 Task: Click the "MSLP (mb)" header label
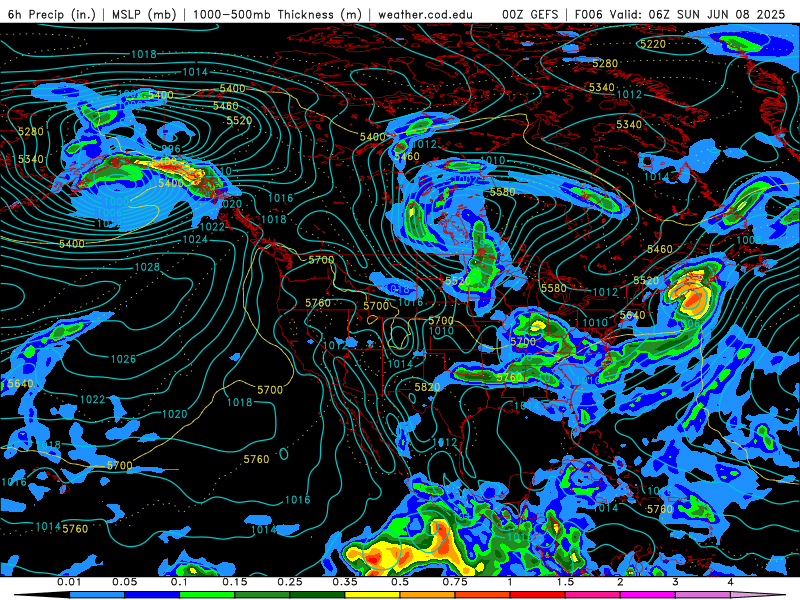pyautogui.click(x=144, y=14)
